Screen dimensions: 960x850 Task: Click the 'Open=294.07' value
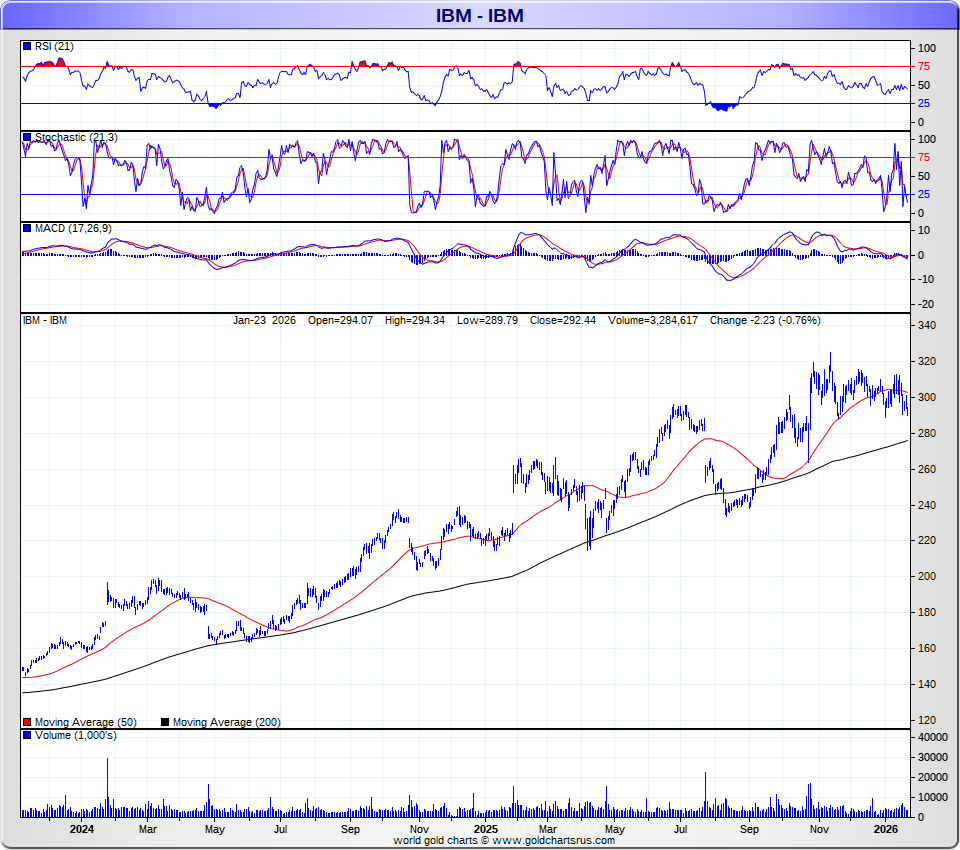point(340,320)
